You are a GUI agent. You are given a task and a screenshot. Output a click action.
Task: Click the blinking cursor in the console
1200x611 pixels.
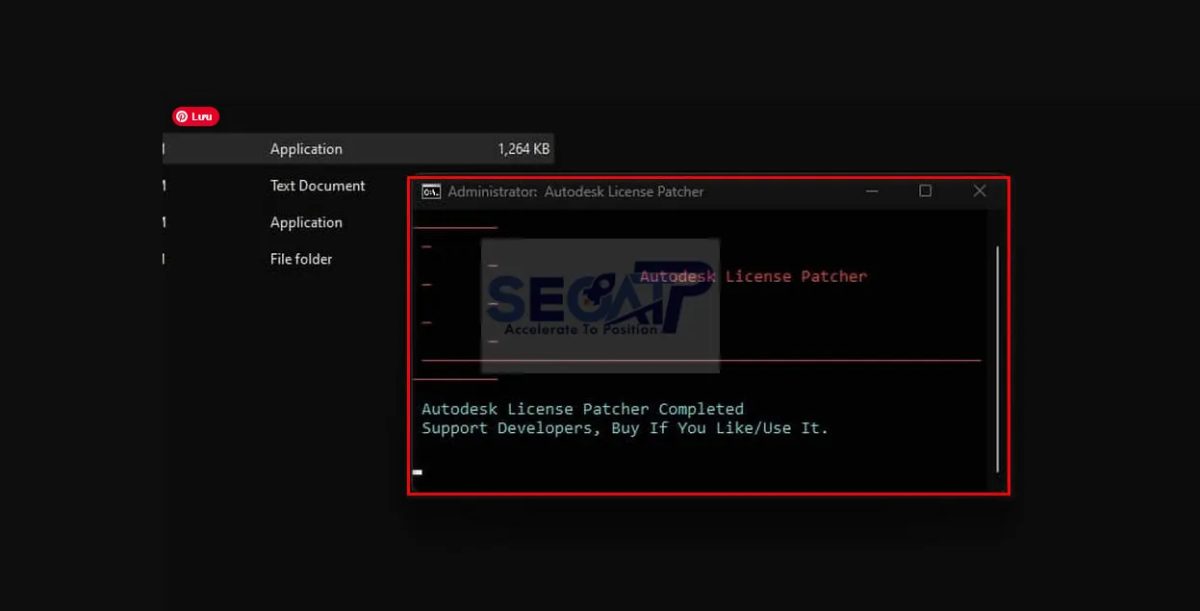pos(417,472)
